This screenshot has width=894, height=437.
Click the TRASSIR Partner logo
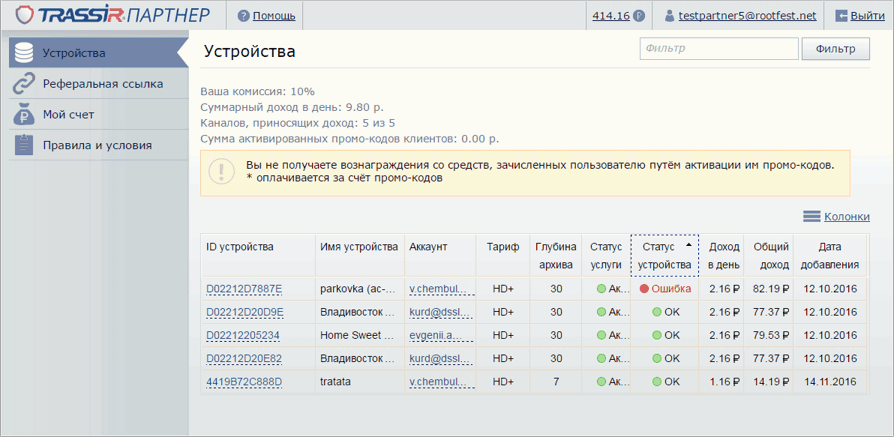click(111, 15)
